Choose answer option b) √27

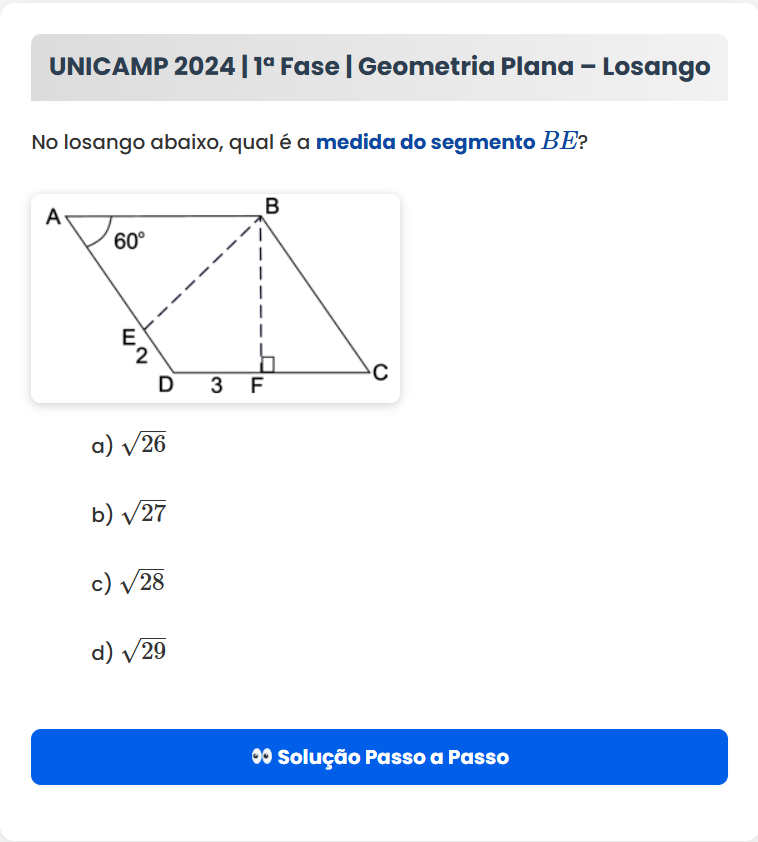tap(129, 514)
